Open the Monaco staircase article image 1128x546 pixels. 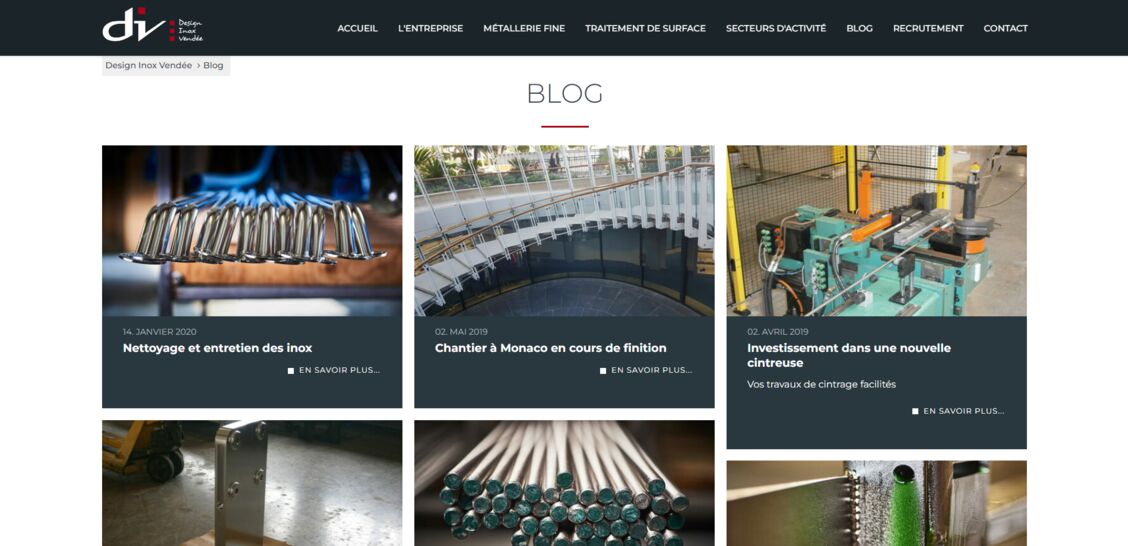pyautogui.click(x=564, y=231)
